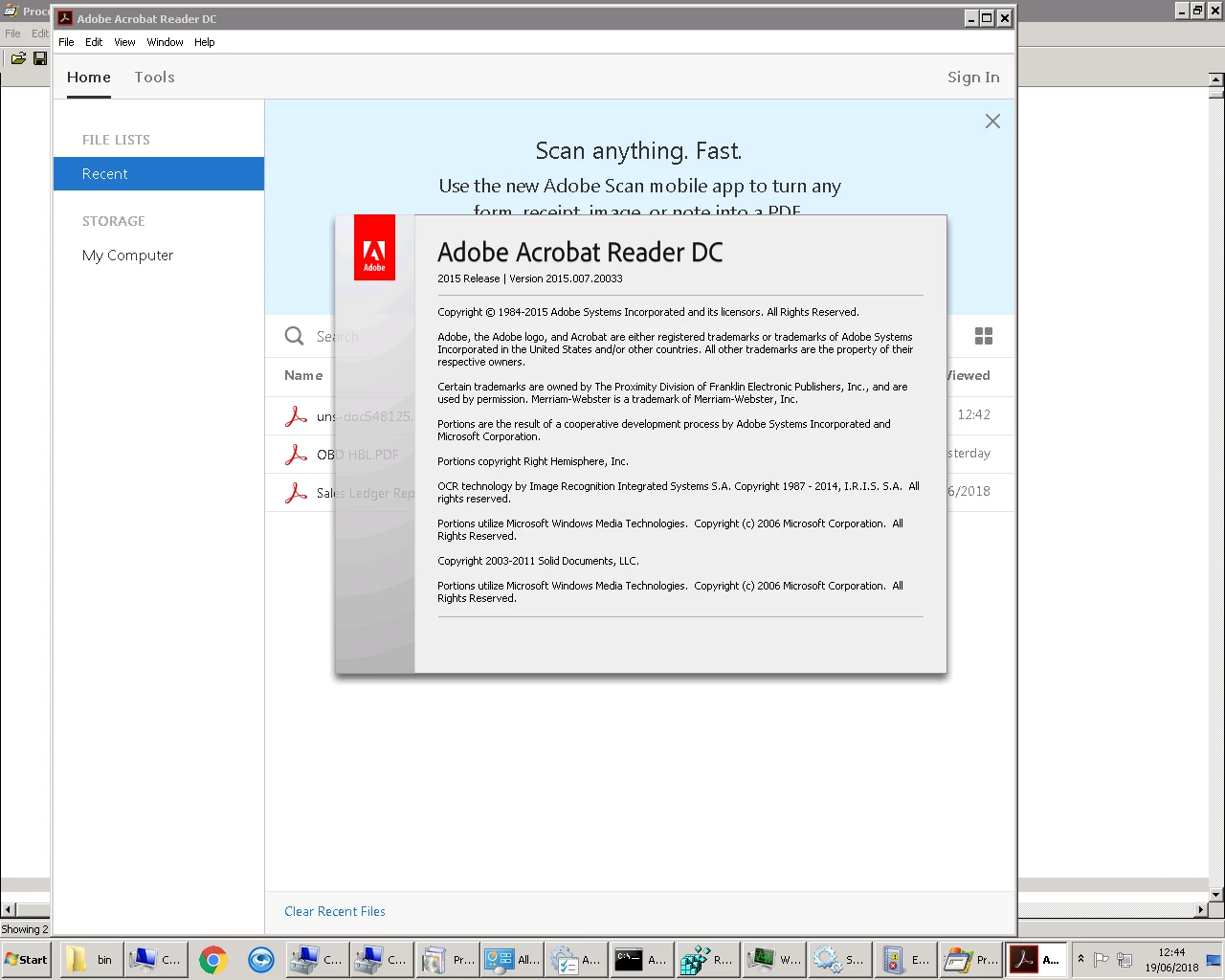Image resolution: width=1225 pixels, height=980 pixels.
Task: Click background window horizontal scrollbar right arrow
Action: tap(1201, 910)
